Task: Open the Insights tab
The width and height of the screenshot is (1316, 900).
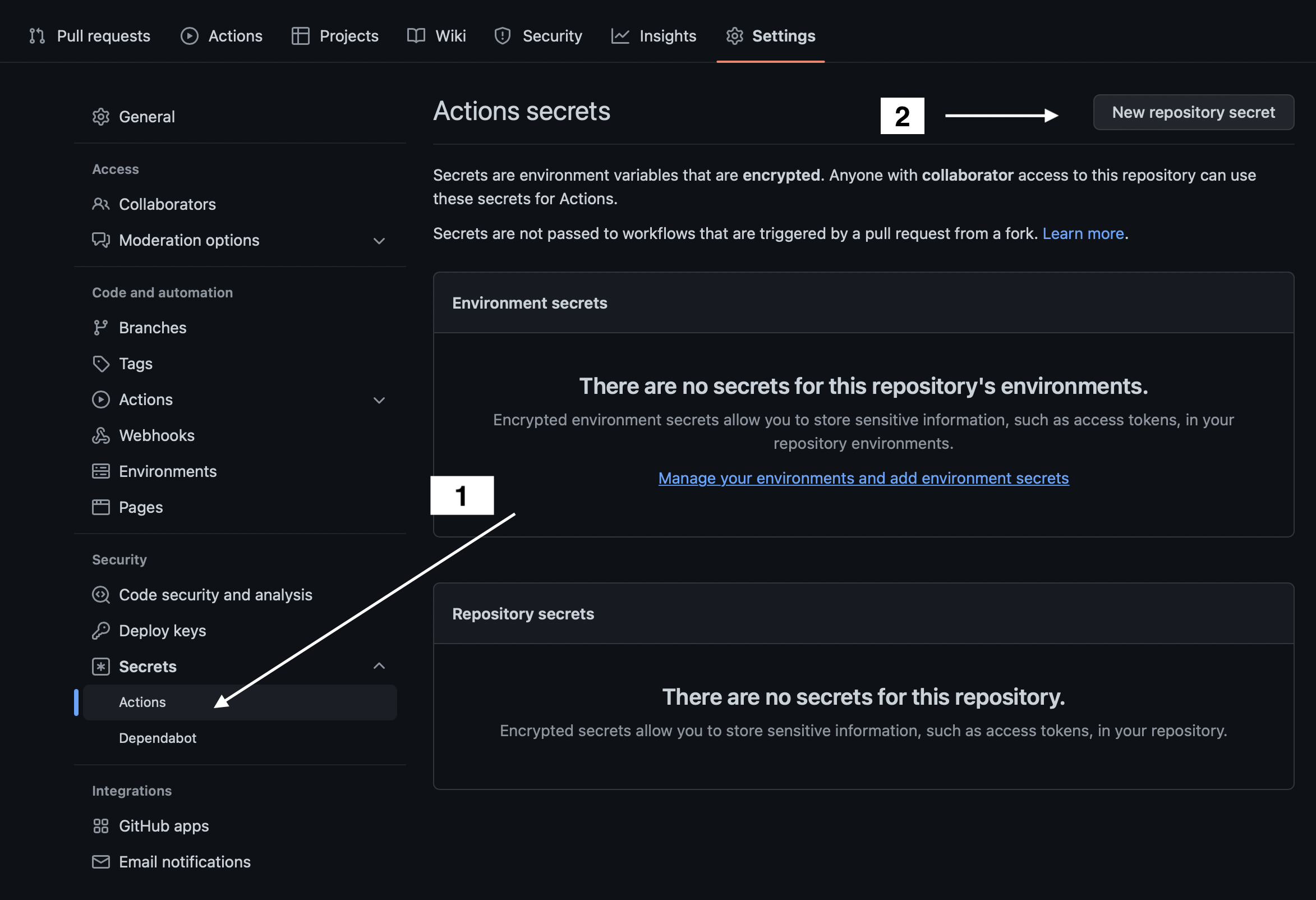Action: tap(654, 36)
